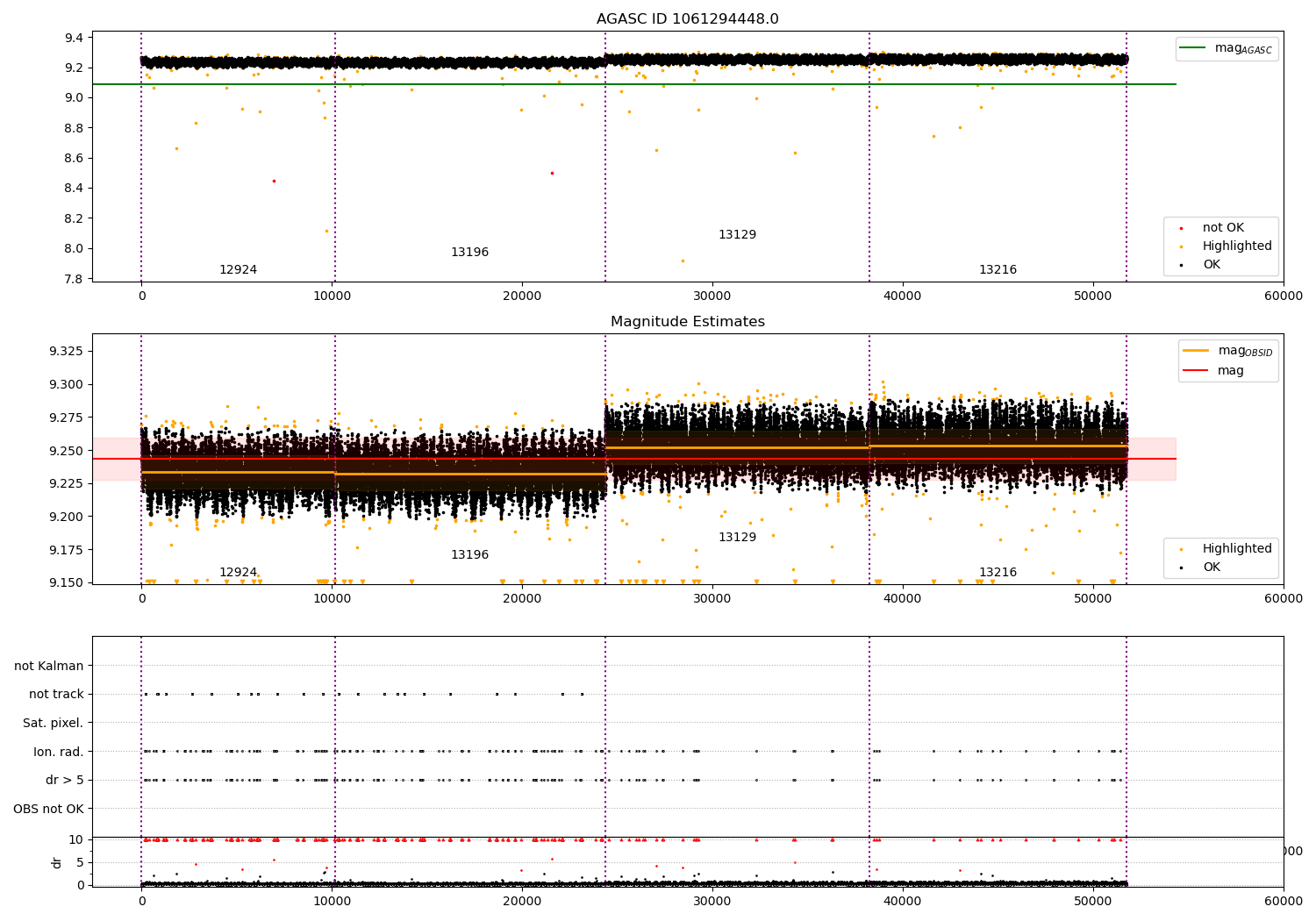The width and height of the screenshot is (1316, 921).
Task: Click the 'dr' axis label
Action: pos(57,862)
